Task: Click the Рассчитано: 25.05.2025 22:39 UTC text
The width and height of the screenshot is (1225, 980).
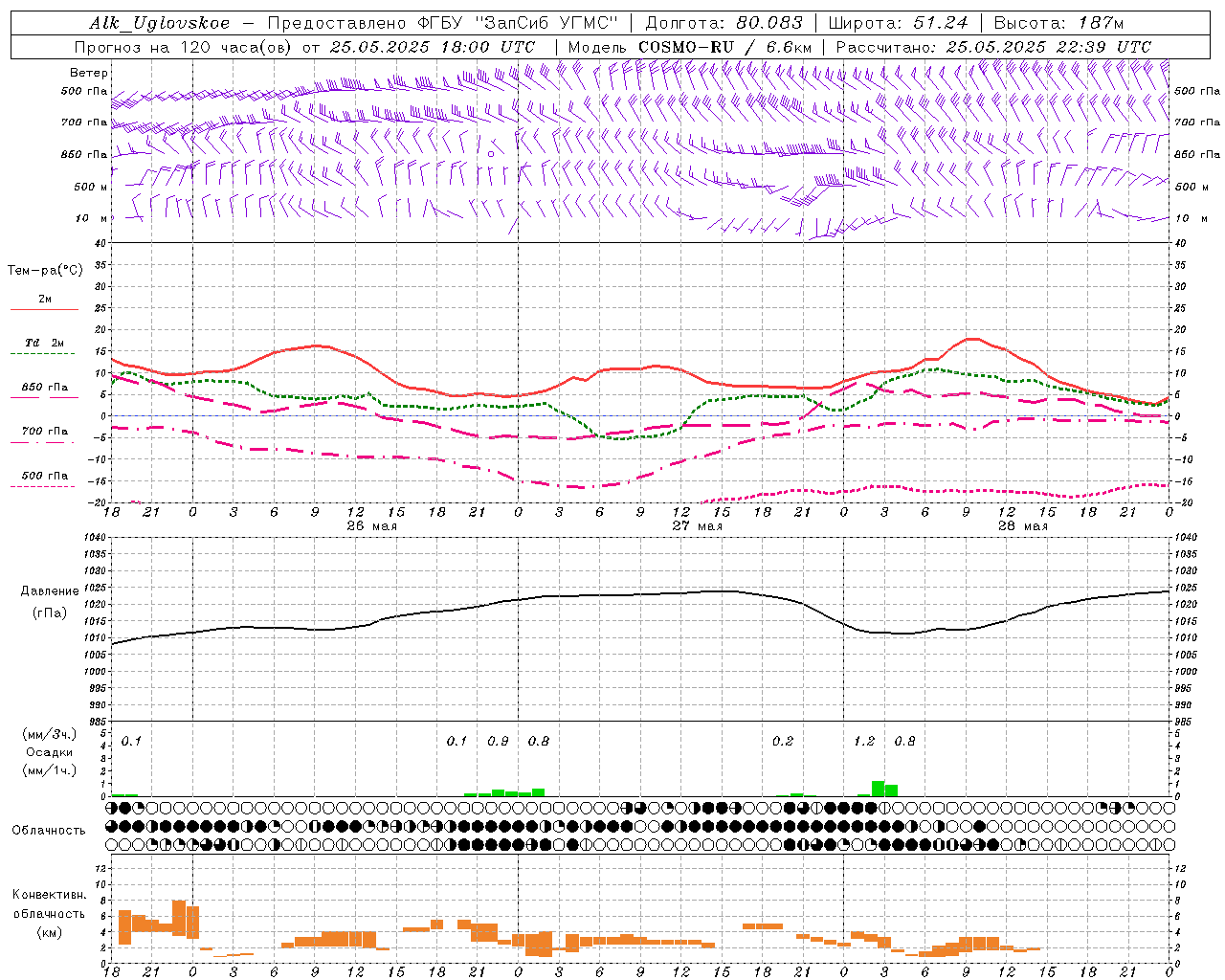Action: [x=993, y=47]
